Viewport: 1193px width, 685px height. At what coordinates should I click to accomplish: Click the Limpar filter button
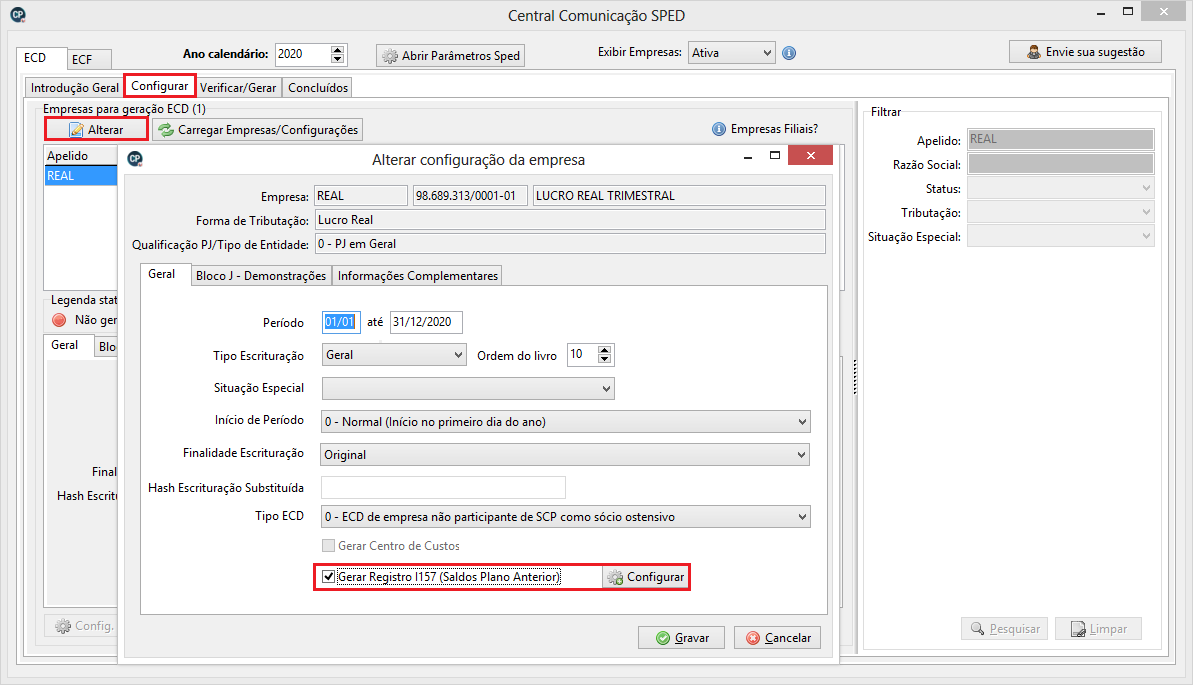pyautogui.click(x=1098, y=629)
